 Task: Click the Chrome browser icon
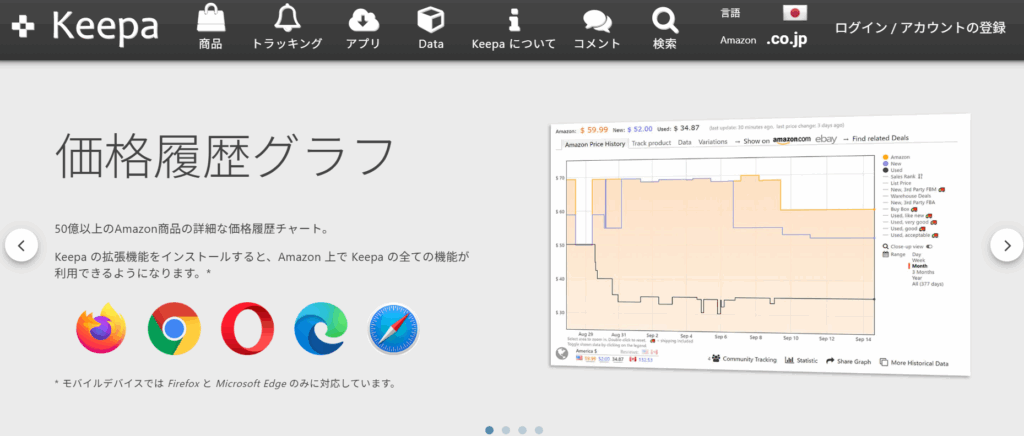coord(174,327)
